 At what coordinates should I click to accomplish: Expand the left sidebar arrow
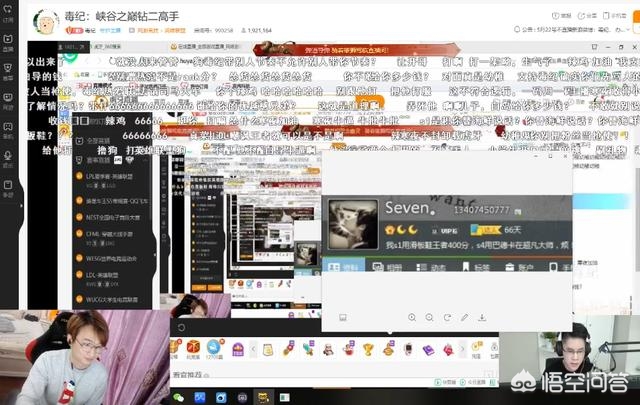(x=21, y=206)
